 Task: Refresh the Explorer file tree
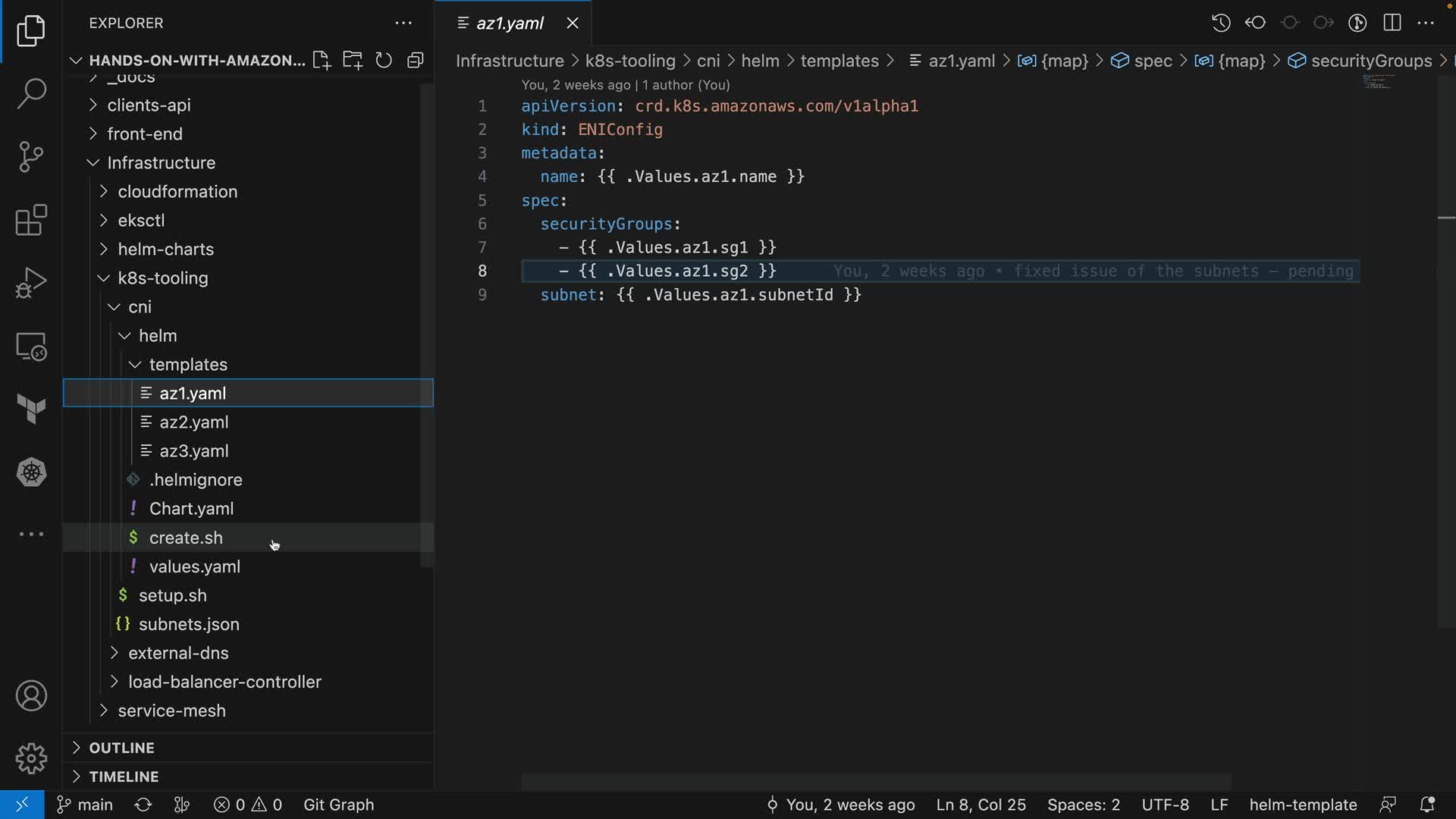tap(384, 61)
